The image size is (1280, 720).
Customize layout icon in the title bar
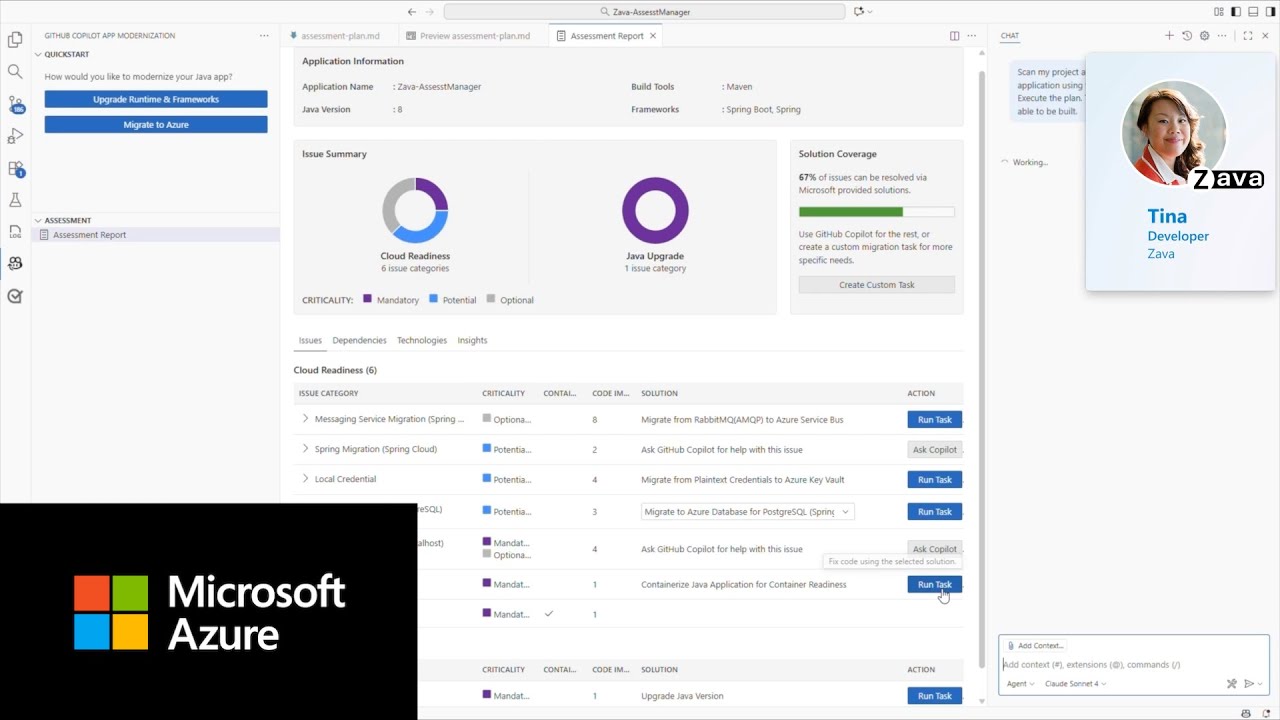point(1219,12)
